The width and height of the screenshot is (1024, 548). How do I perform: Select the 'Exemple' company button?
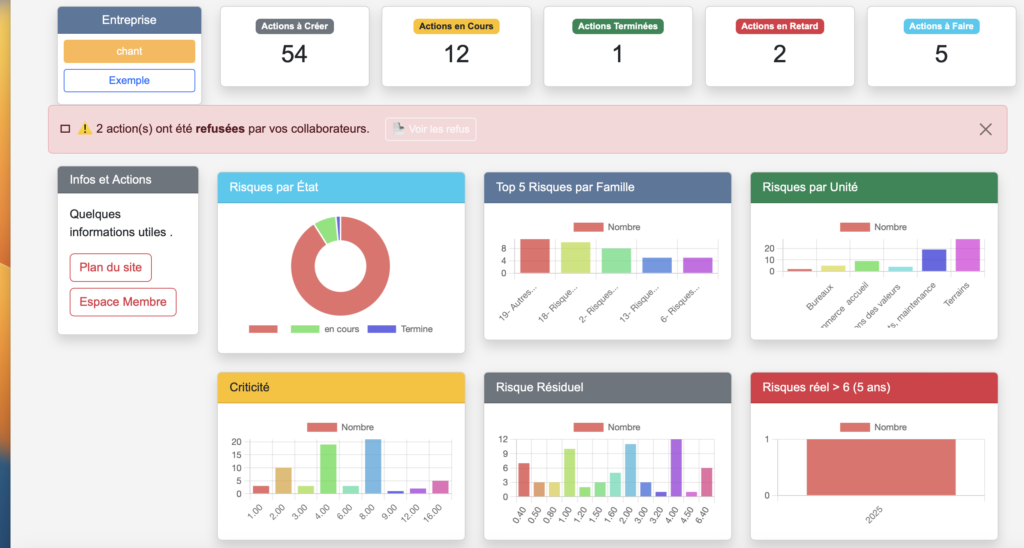pos(129,80)
